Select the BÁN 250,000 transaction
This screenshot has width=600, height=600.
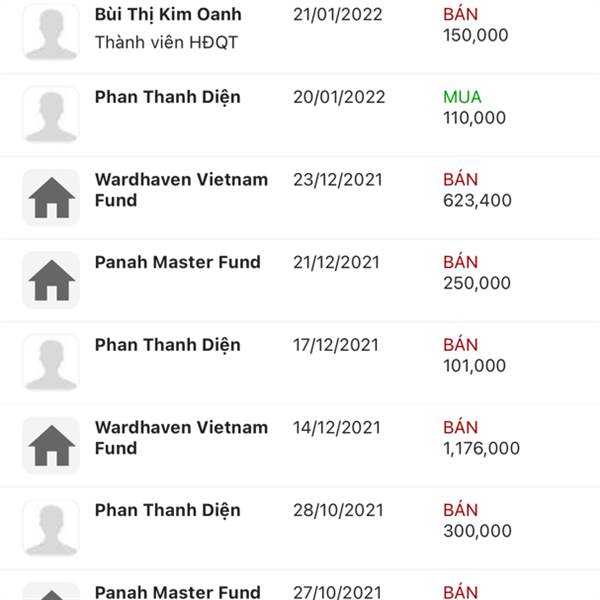click(477, 272)
